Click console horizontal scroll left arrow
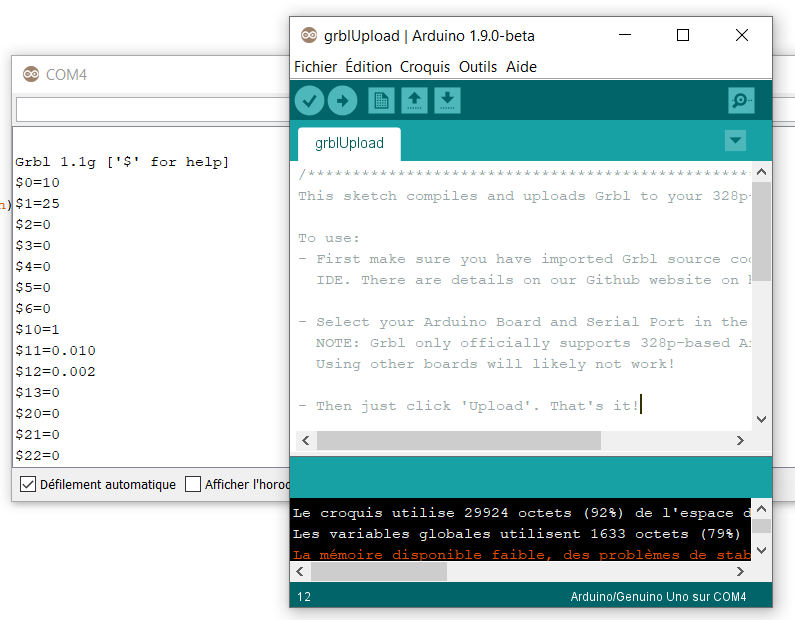This screenshot has width=795, height=620. click(x=300, y=572)
